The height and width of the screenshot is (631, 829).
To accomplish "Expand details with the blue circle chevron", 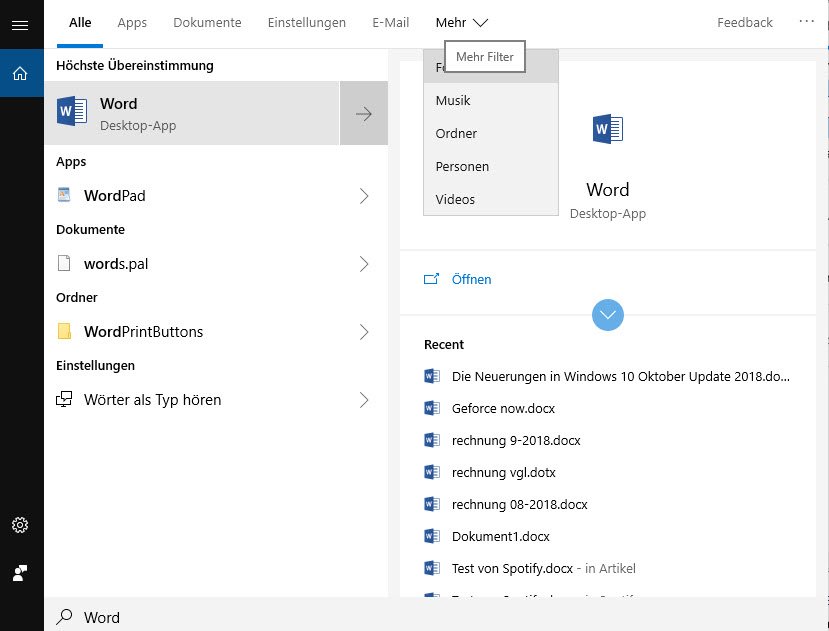I will point(608,315).
